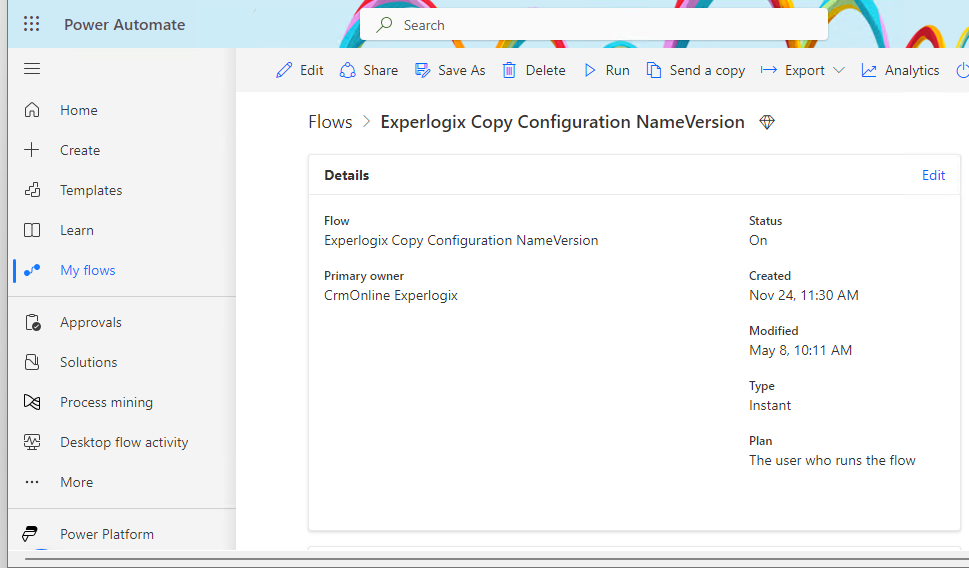969x568 pixels.
Task: Click the Share icon in toolbar
Action: point(347,70)
